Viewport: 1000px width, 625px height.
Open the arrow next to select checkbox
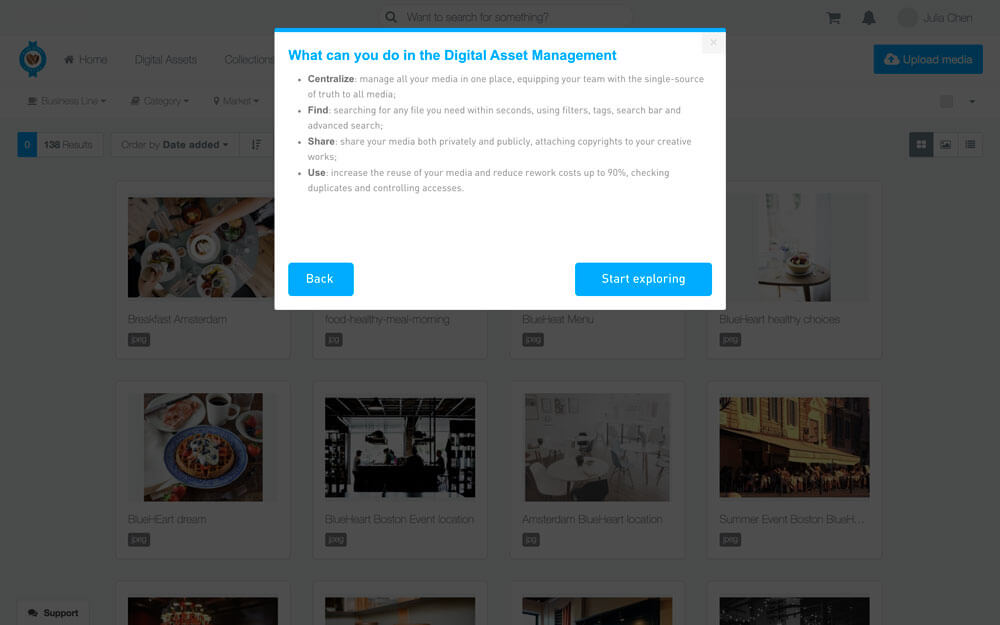(972, 101)
